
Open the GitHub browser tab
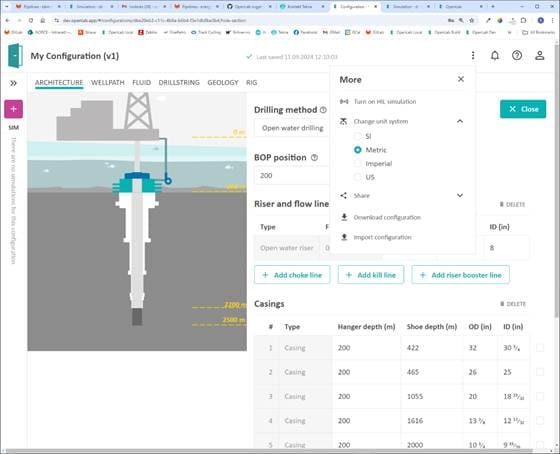click(250, 6)
